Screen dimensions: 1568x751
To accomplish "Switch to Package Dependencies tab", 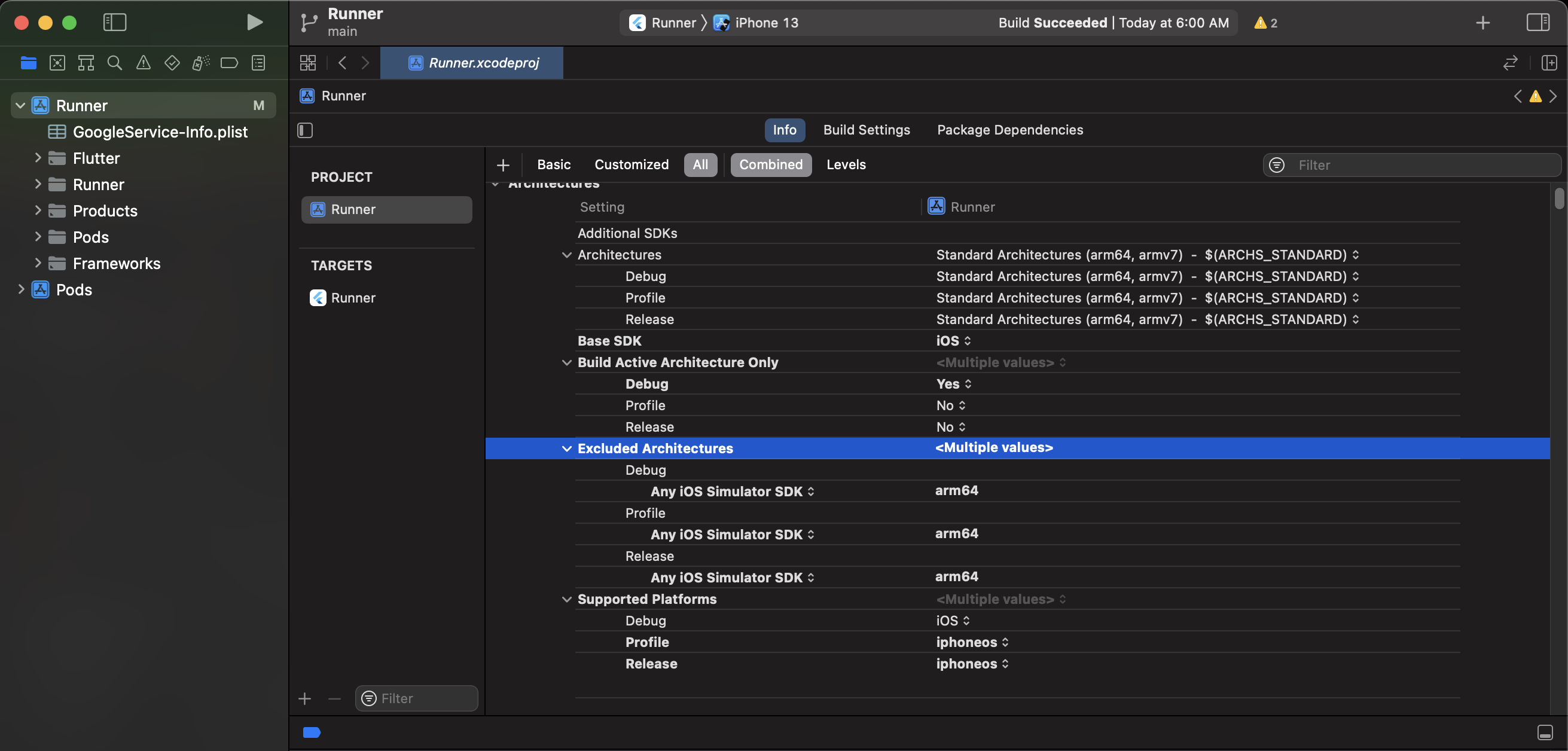I will (x=1010, y=130).
